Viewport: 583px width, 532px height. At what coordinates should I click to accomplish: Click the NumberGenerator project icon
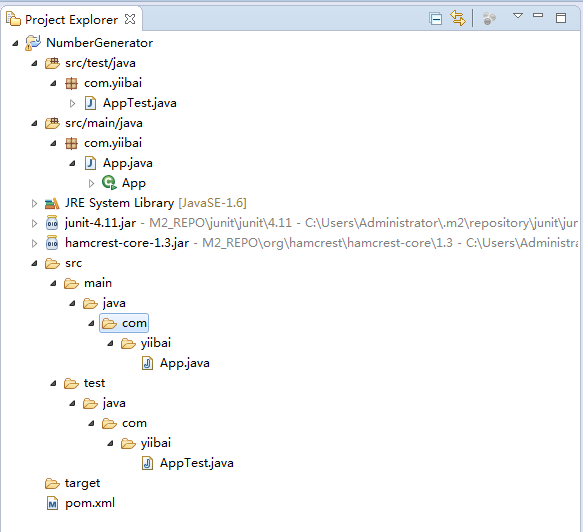33,43
